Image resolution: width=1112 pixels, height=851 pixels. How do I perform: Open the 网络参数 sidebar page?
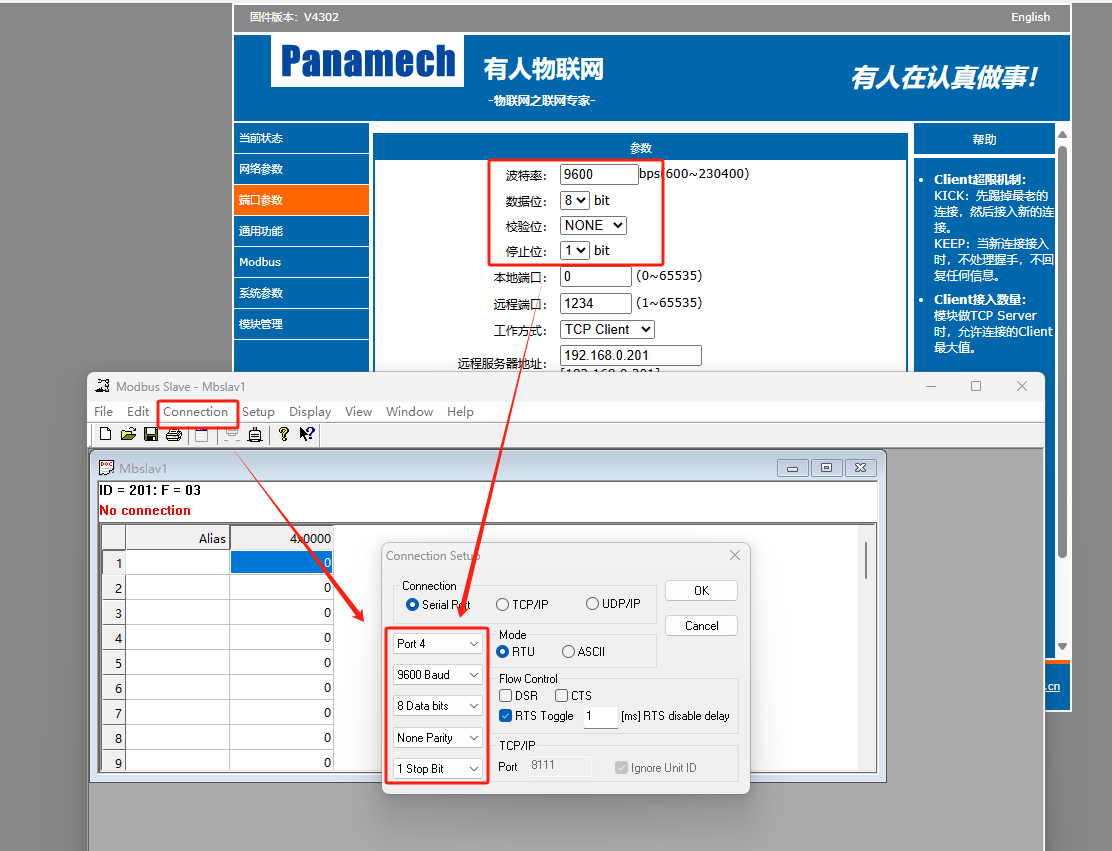pos(301,169)
